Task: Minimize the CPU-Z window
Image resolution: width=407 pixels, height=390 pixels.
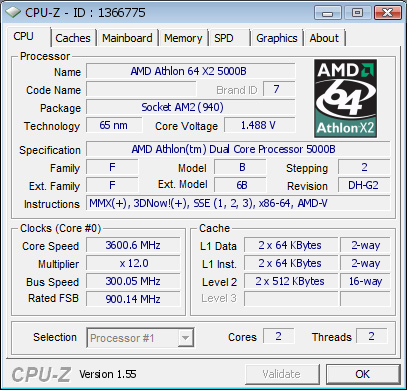Action: click(328, 13)
